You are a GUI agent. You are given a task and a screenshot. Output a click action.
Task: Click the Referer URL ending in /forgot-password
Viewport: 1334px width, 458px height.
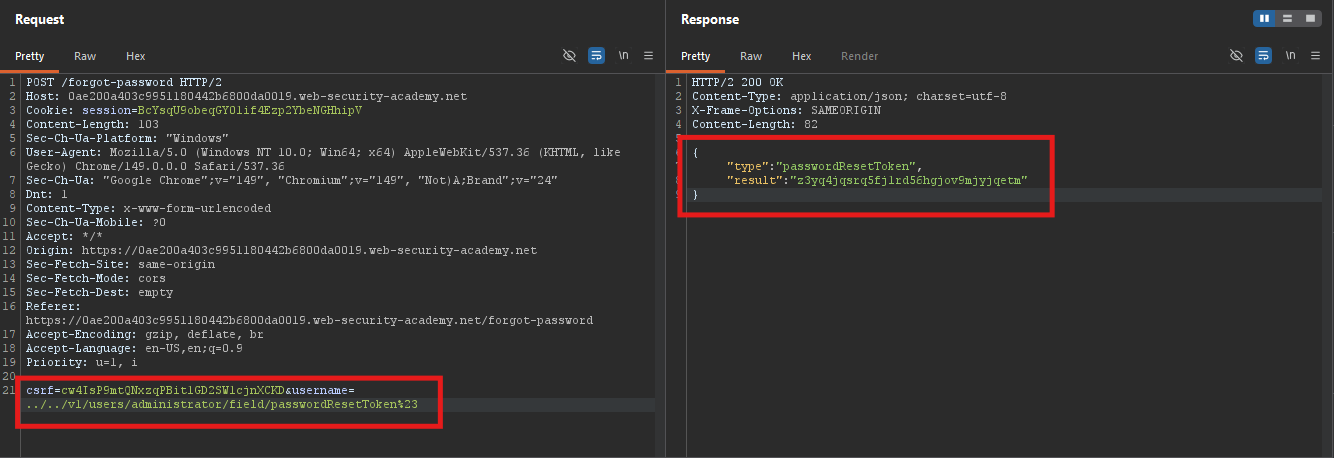[x=310, y=320]
